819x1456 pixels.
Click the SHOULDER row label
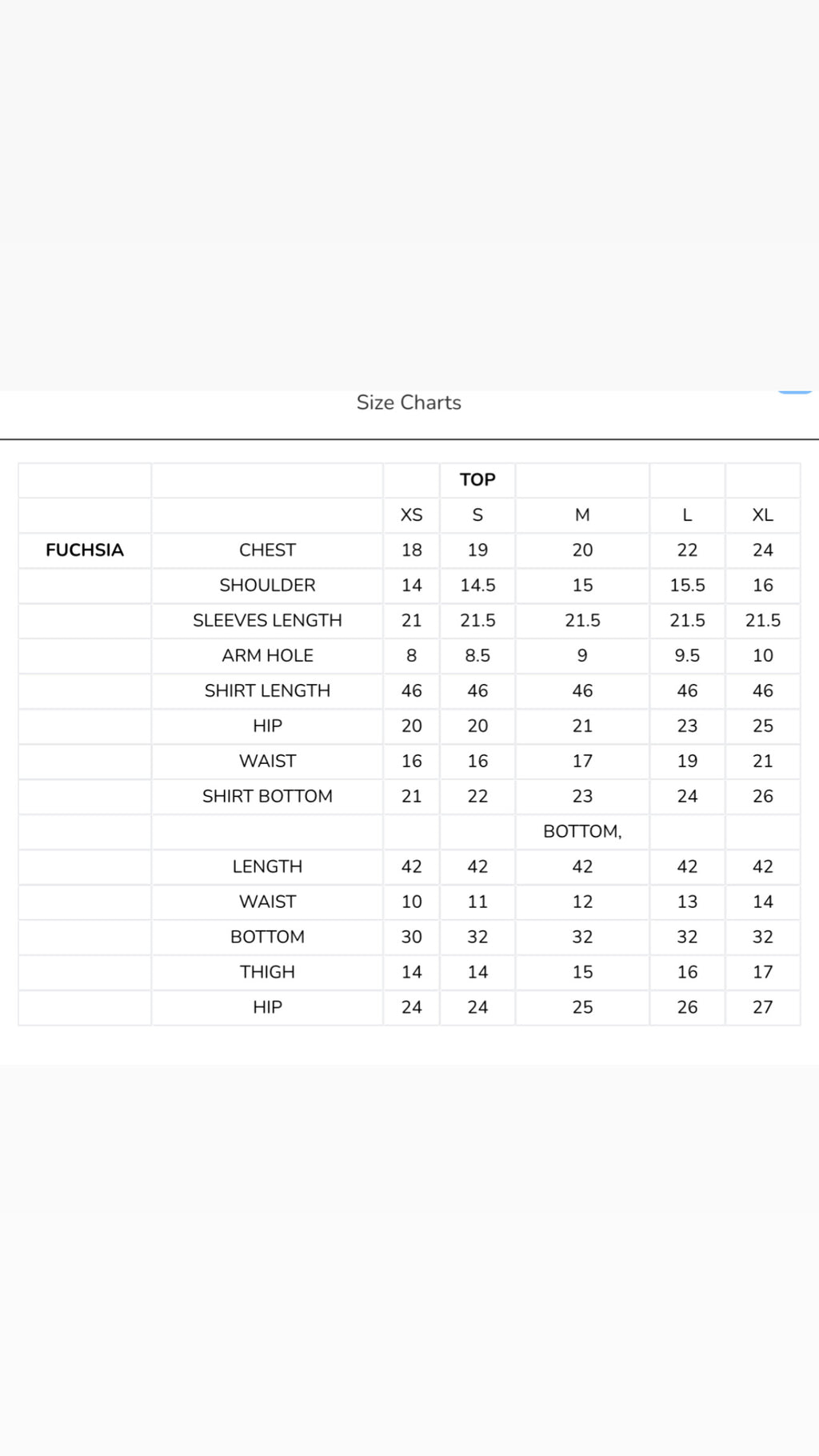[x=267, y=585]
